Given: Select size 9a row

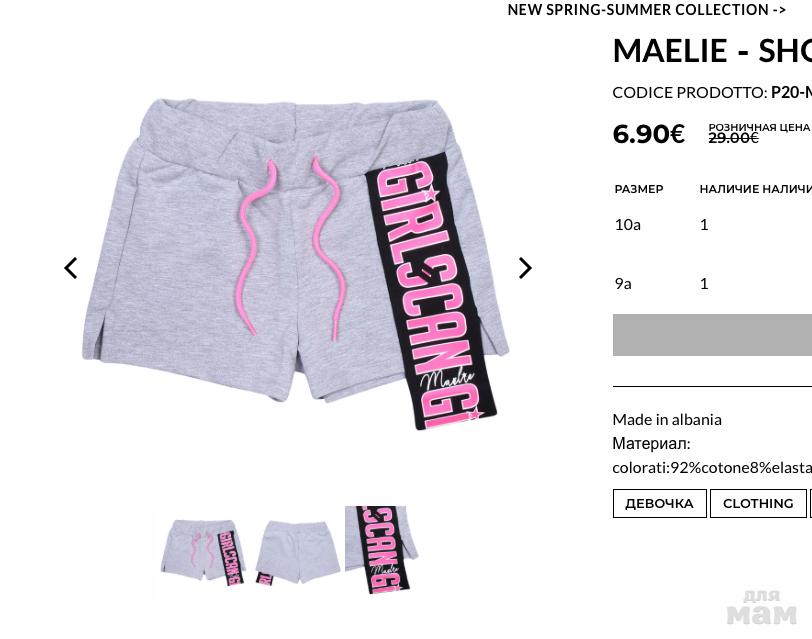Looking at the screenshot, I should [x=712, y=283].
